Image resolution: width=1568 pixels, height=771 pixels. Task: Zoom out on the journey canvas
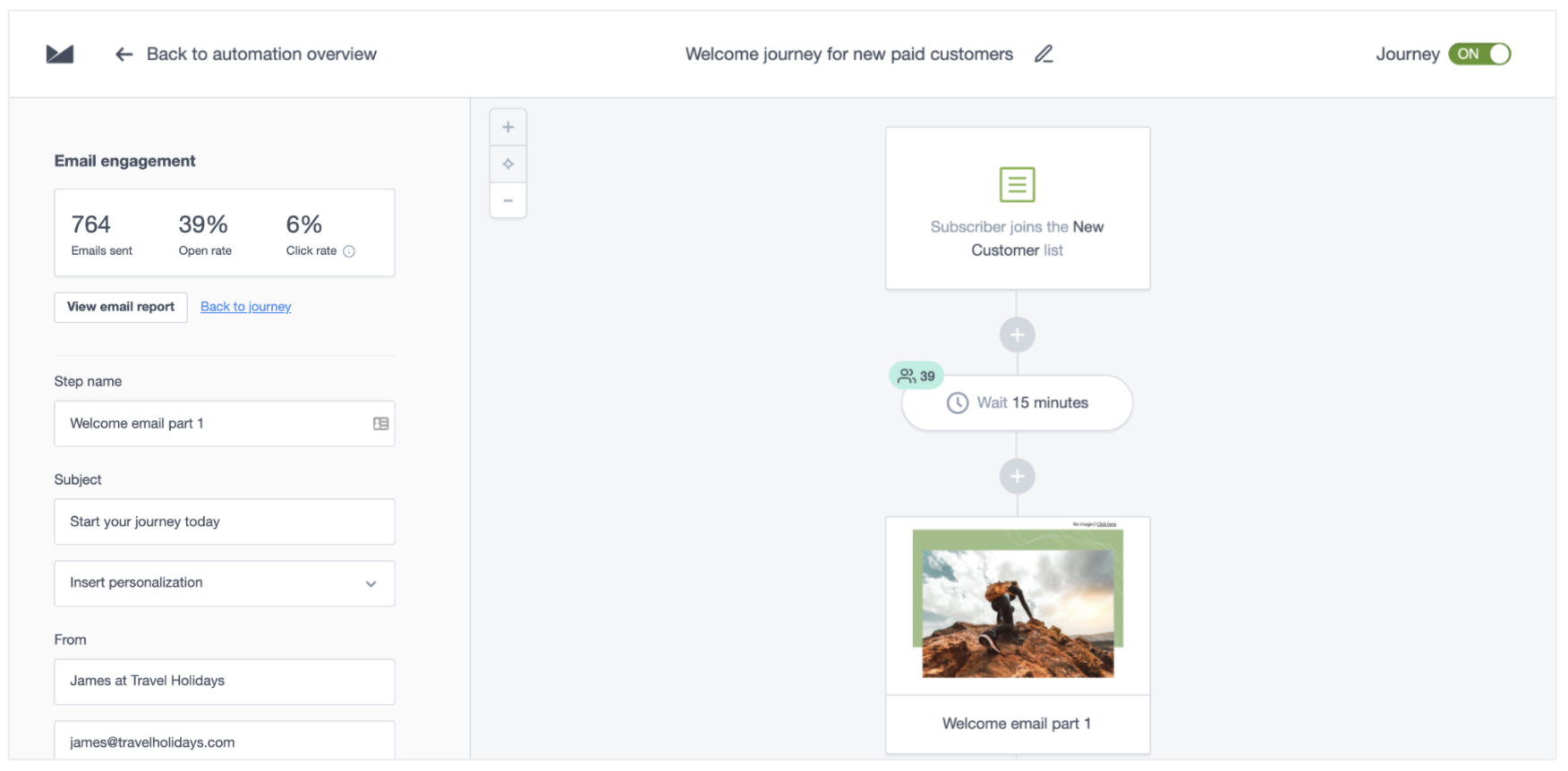tap(508, 201)
